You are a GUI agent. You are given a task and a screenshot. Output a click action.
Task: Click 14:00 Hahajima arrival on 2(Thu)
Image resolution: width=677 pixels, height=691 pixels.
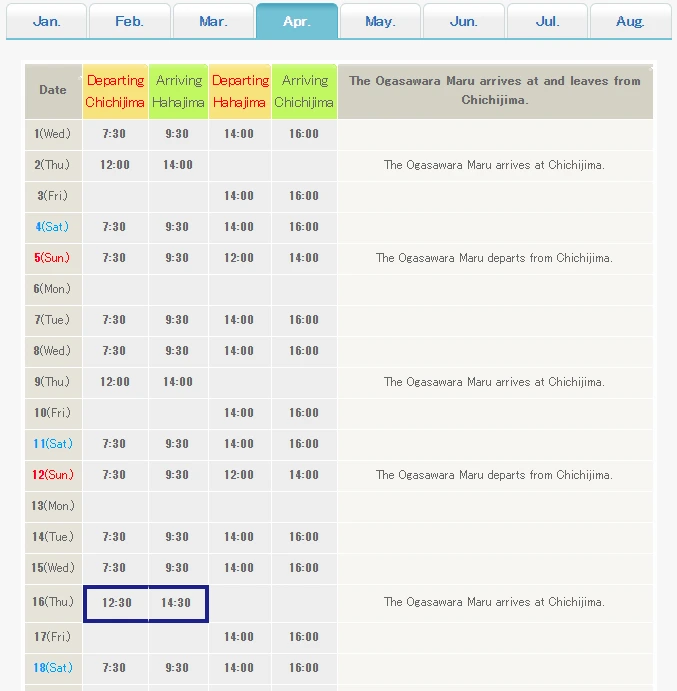[x=178, y=165]
